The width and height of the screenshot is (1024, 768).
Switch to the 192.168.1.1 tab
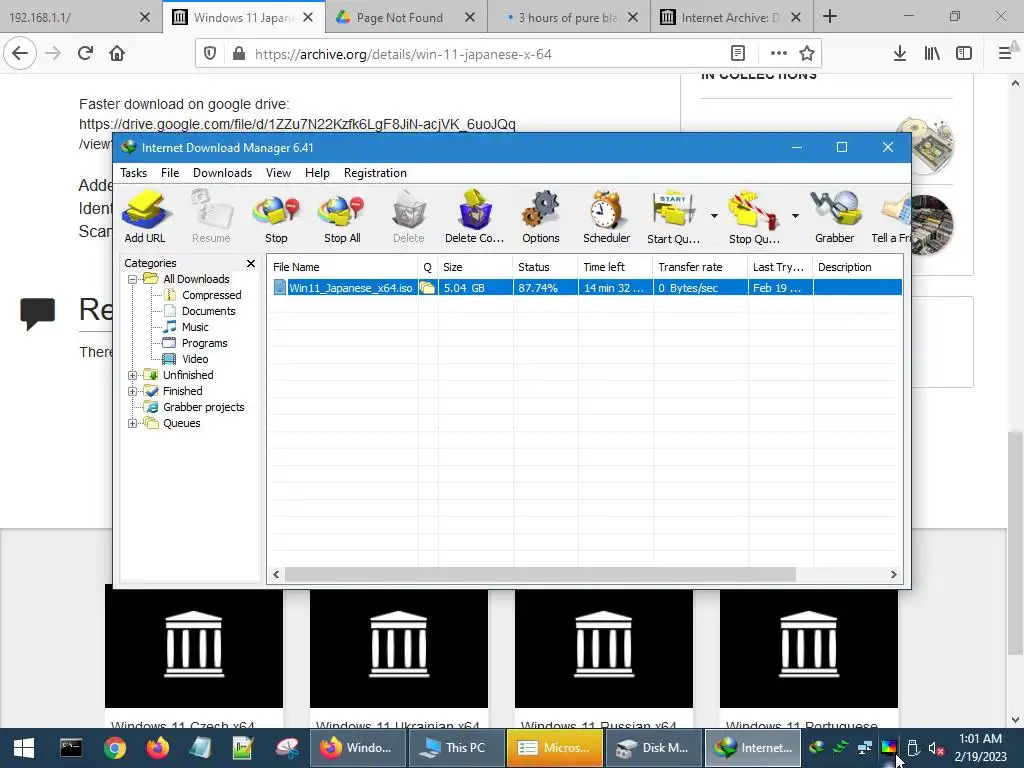80,18
